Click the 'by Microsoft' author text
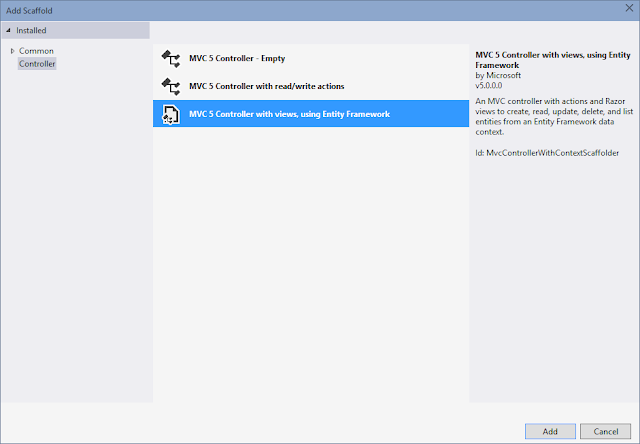640x444 pixels. pos(498,75)
